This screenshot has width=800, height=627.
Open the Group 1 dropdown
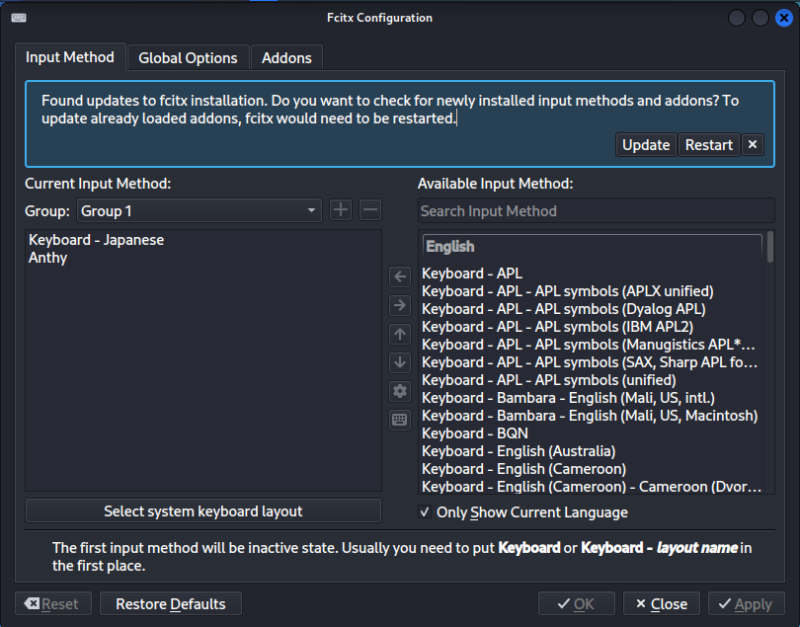pos(199,210)
